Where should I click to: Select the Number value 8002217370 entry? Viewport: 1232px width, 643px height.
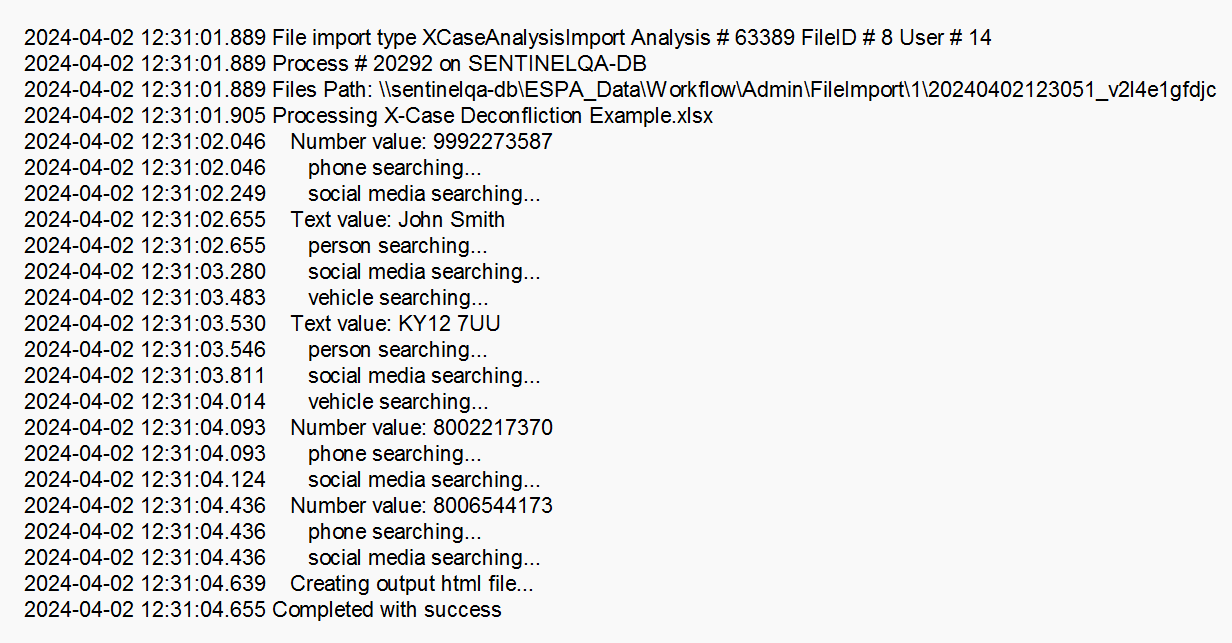(x=422, y=428)
